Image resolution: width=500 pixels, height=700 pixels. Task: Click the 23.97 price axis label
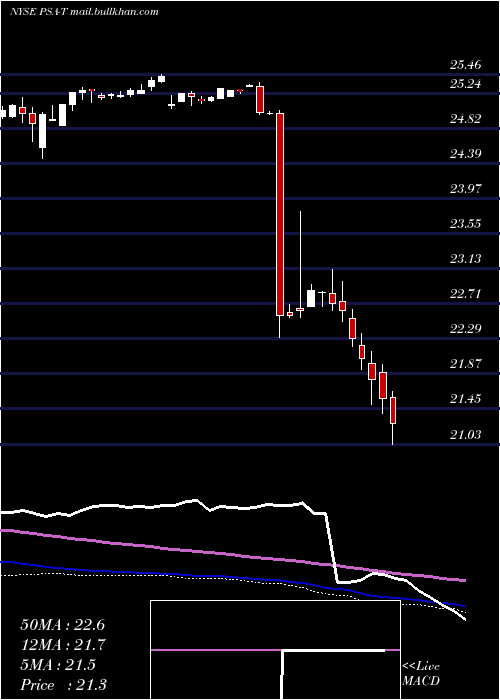point(466,189)
